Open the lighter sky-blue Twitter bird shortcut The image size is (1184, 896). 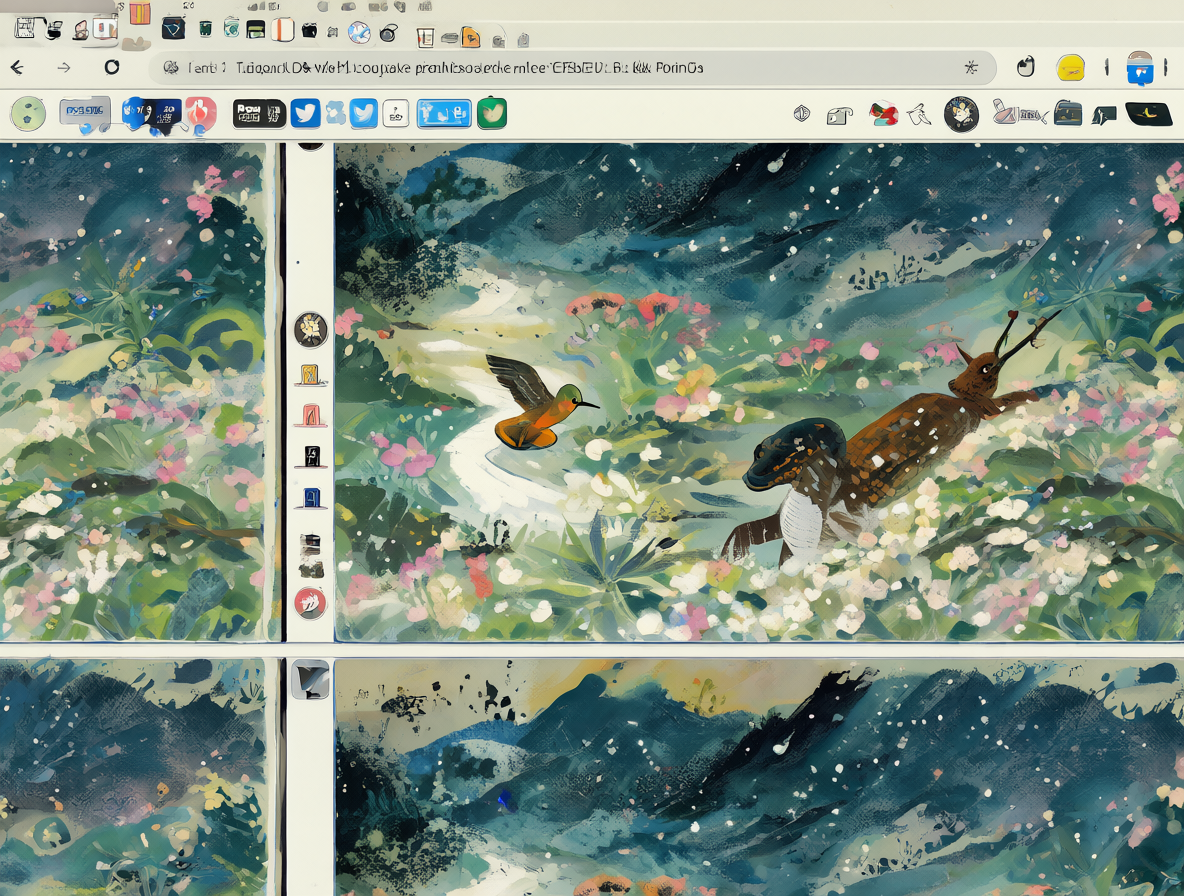pos(363,113)
